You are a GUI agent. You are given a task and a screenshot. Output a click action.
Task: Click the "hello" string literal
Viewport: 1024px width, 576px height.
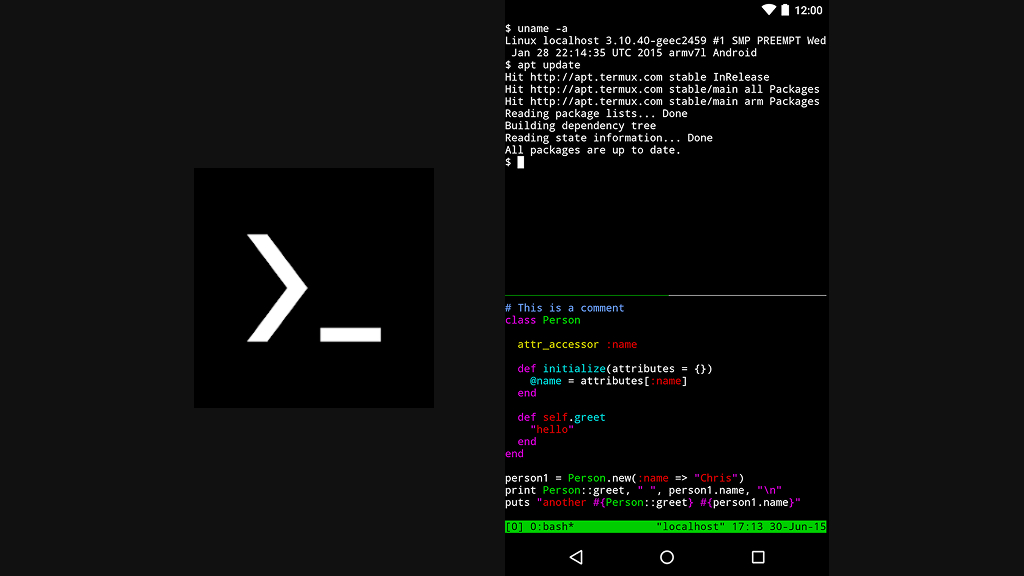pos(552,429)
